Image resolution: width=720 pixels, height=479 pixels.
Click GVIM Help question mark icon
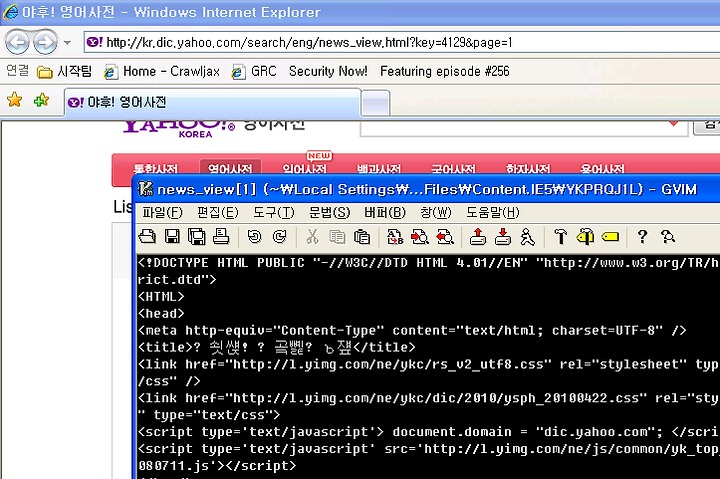(x=642, y=237)
